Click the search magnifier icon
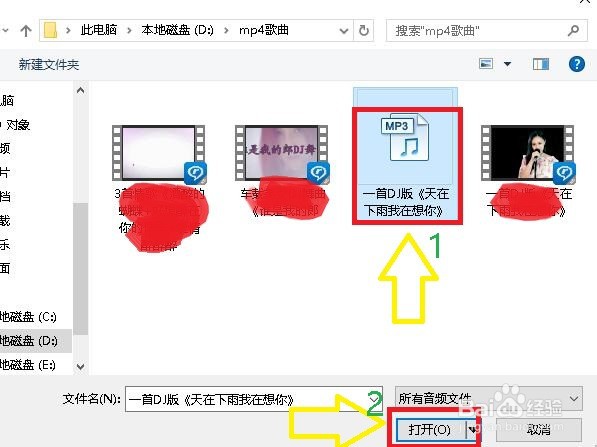Viewport: 597px width, 447px height. click(573, 30)
